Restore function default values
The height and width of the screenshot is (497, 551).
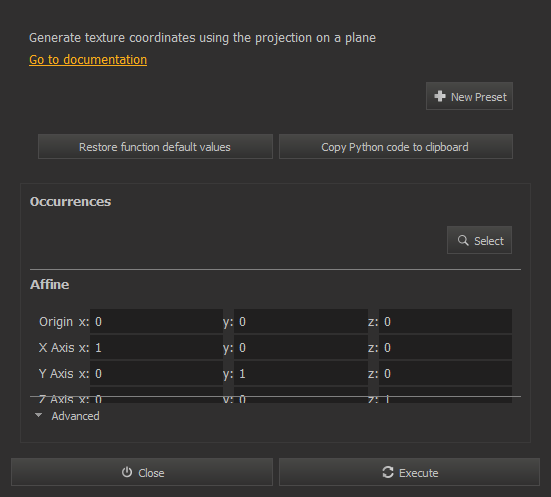155,147
